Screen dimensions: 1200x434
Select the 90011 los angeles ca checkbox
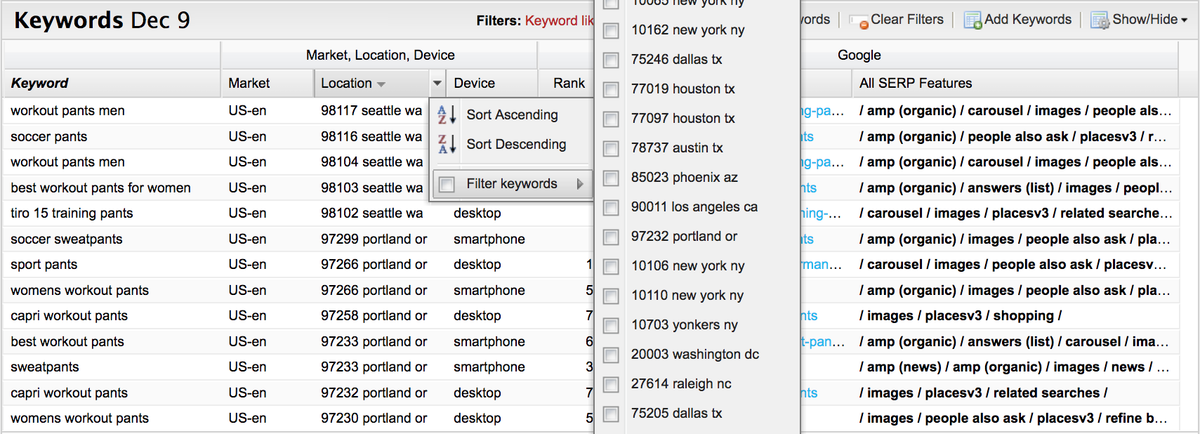611,207
